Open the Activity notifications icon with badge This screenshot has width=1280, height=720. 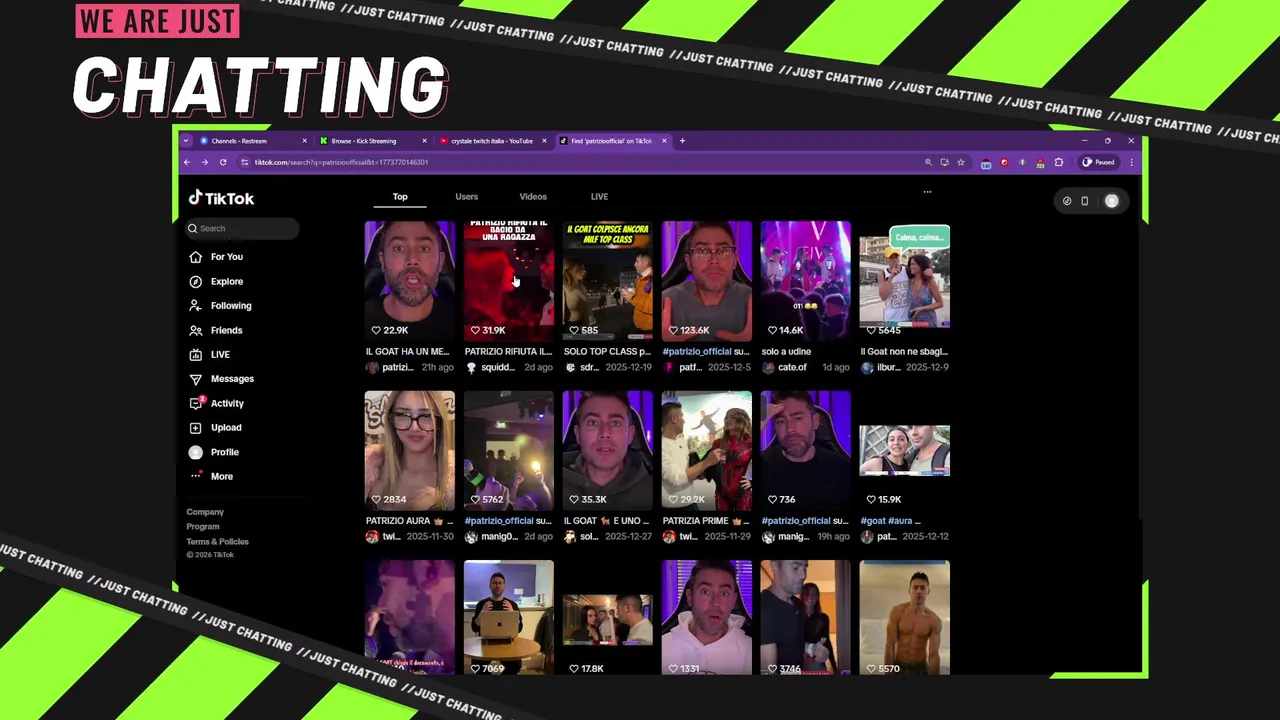pos(196,403)
